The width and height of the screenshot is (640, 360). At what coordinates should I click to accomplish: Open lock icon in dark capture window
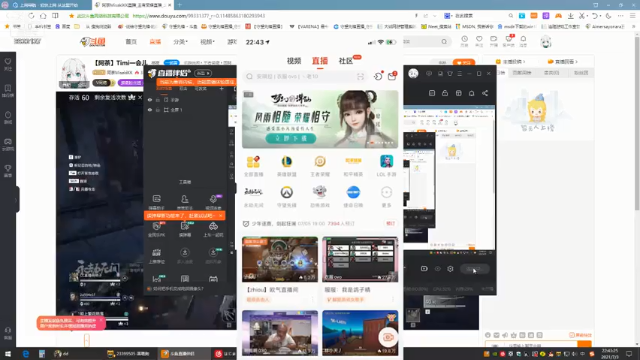point(445,93)
